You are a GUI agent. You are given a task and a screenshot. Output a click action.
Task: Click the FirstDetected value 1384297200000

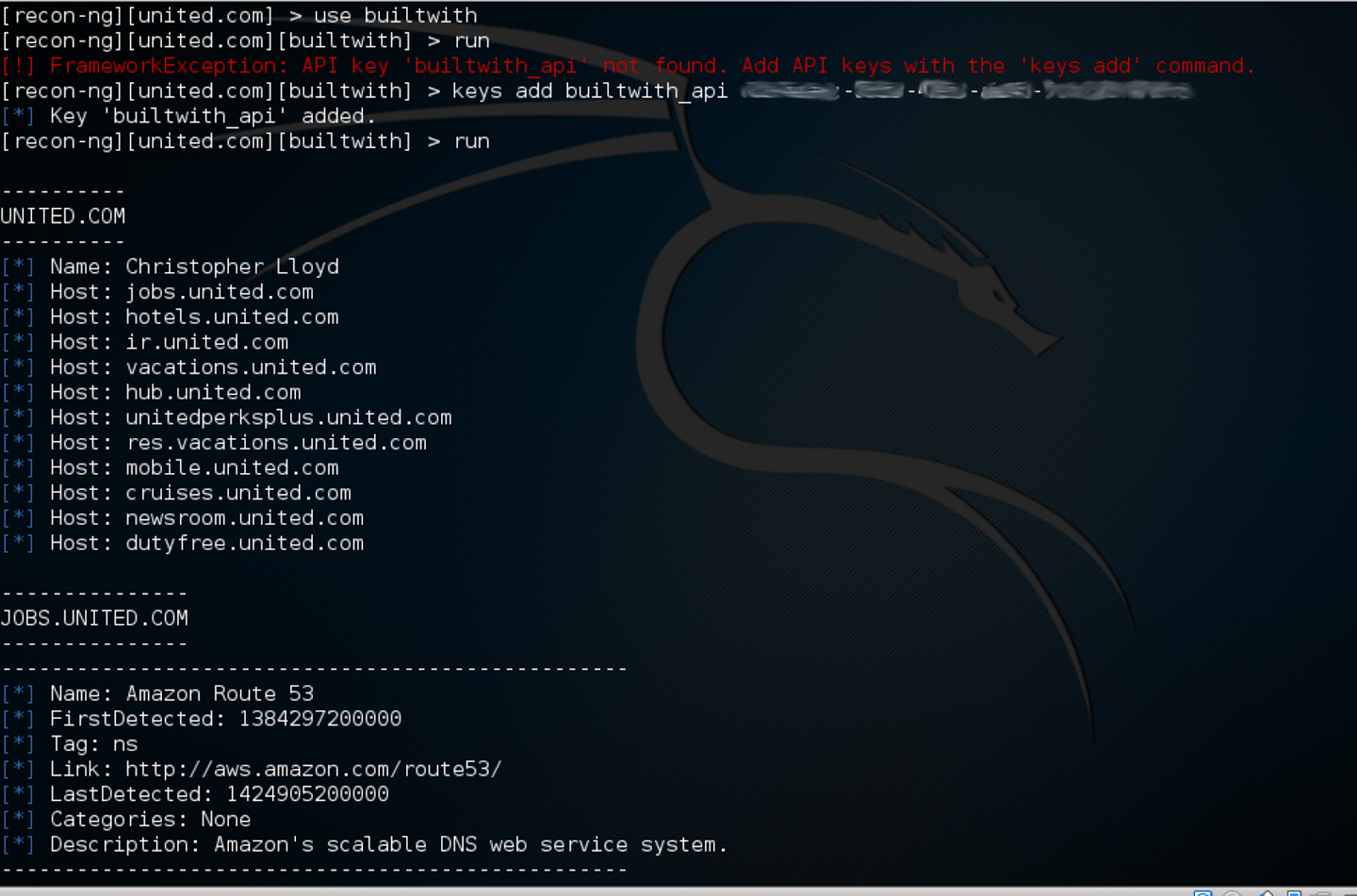(320, 720)
